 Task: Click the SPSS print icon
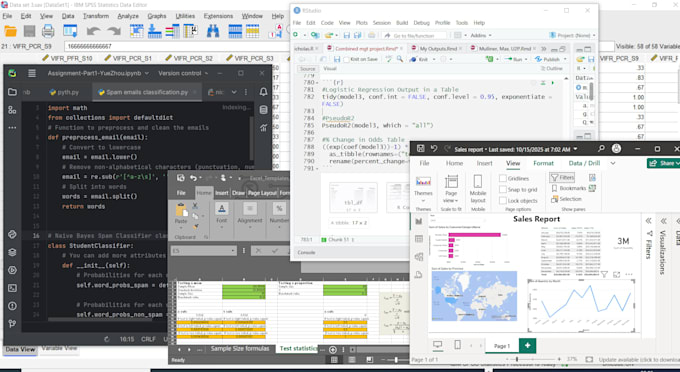tap(48, 31)
